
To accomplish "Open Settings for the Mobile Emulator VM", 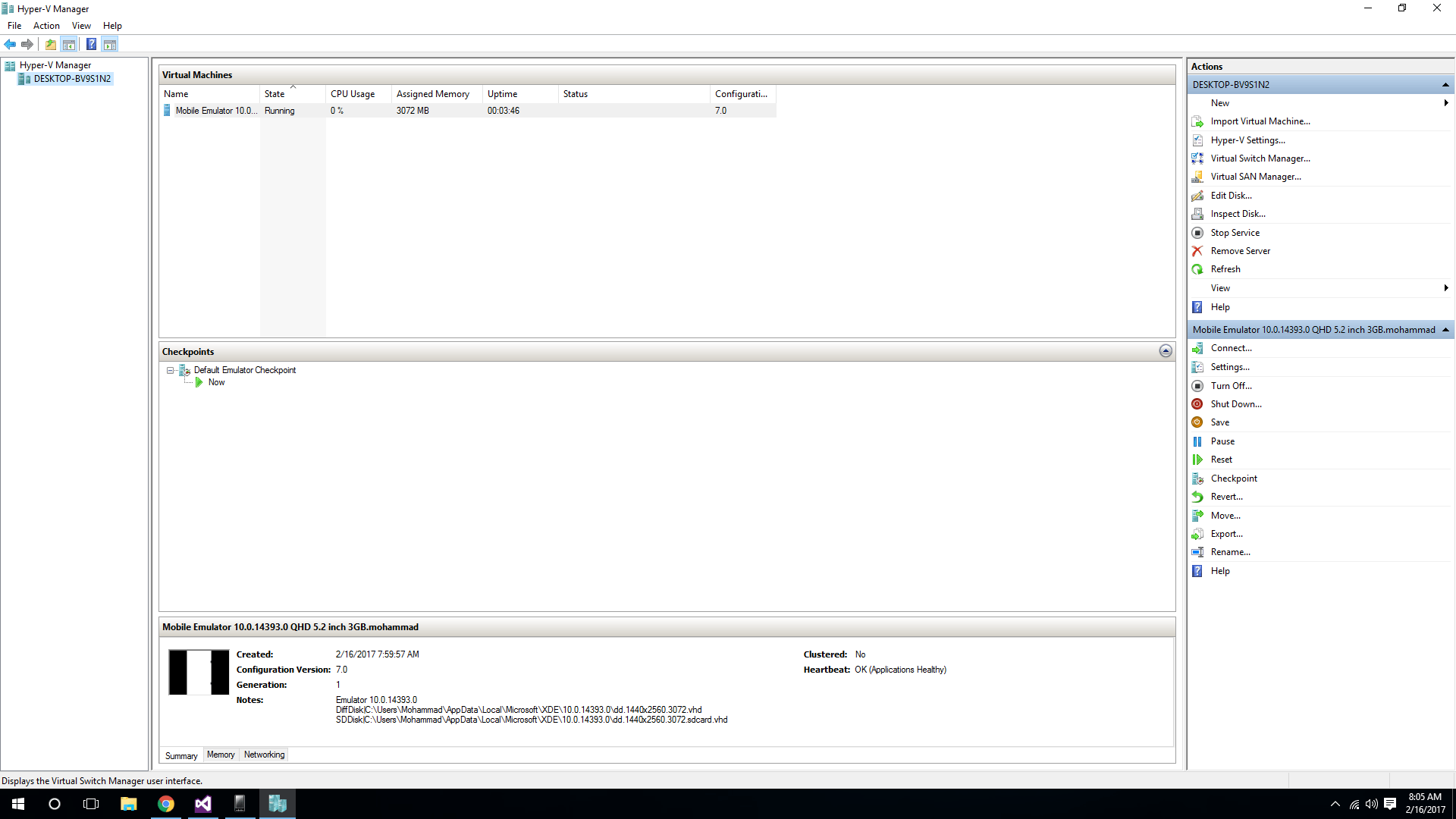I will pyautogui.click(x=1230, y=367).
